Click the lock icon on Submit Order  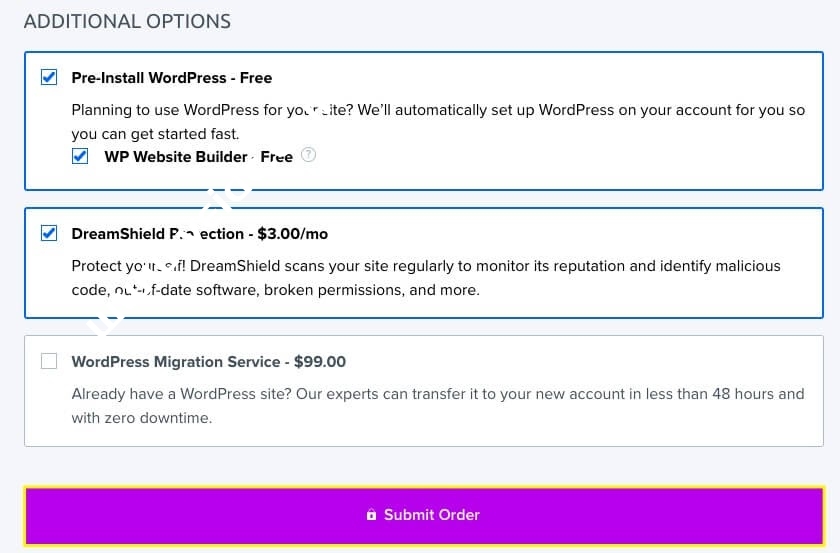tap(371, 515)
